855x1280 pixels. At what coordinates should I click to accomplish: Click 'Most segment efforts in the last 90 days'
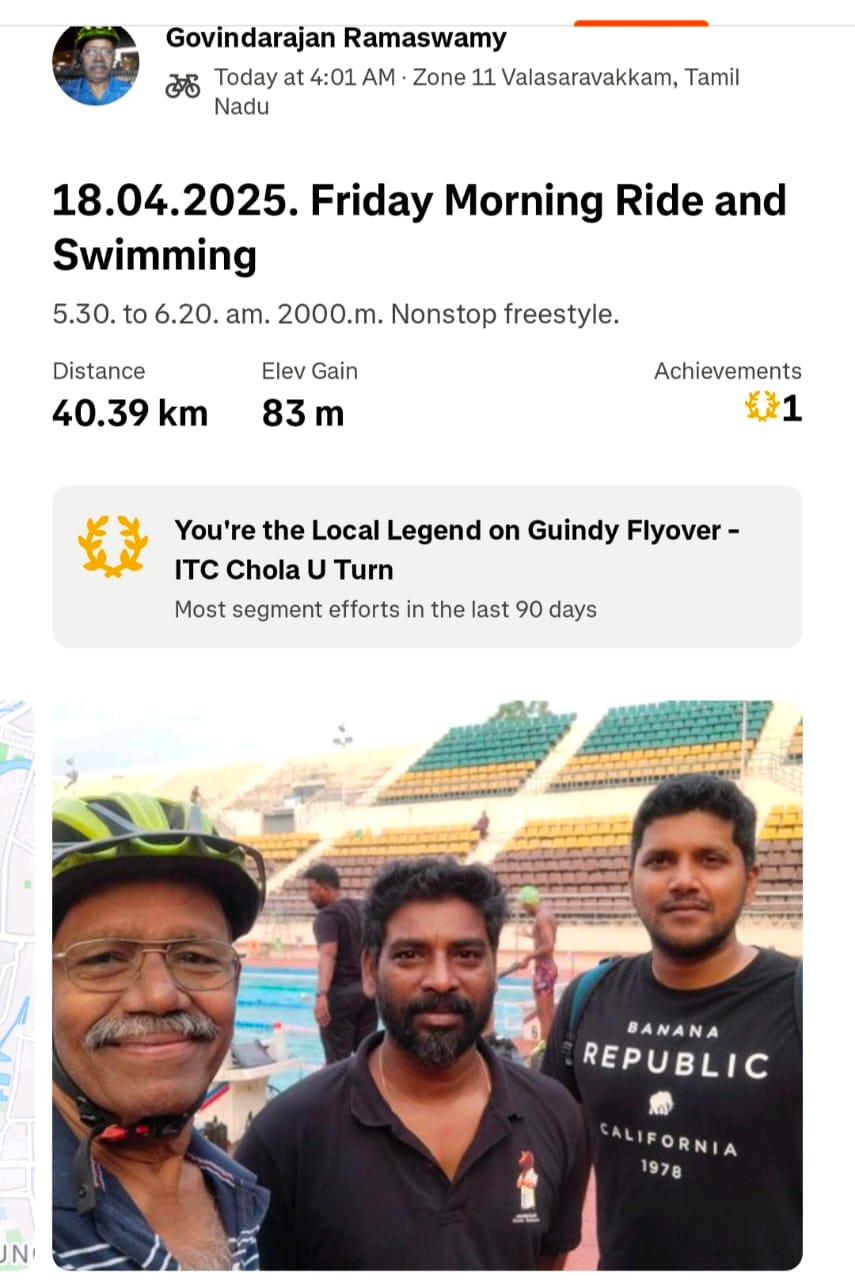point(386,609)
